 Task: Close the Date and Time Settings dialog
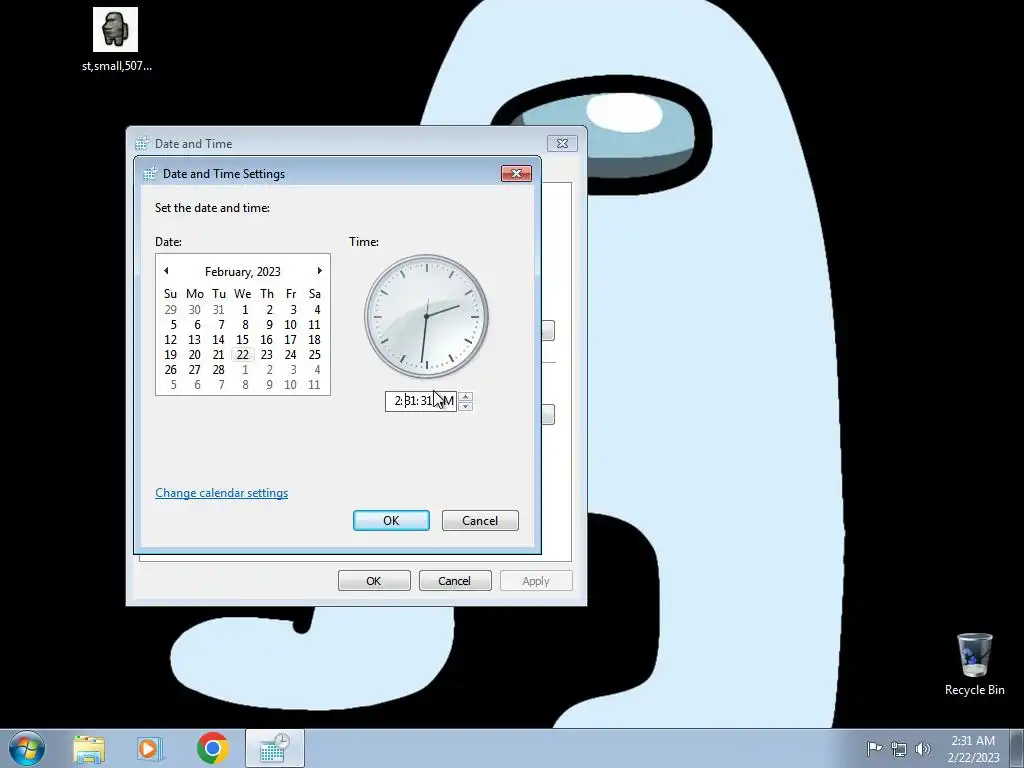coord(517,173)
